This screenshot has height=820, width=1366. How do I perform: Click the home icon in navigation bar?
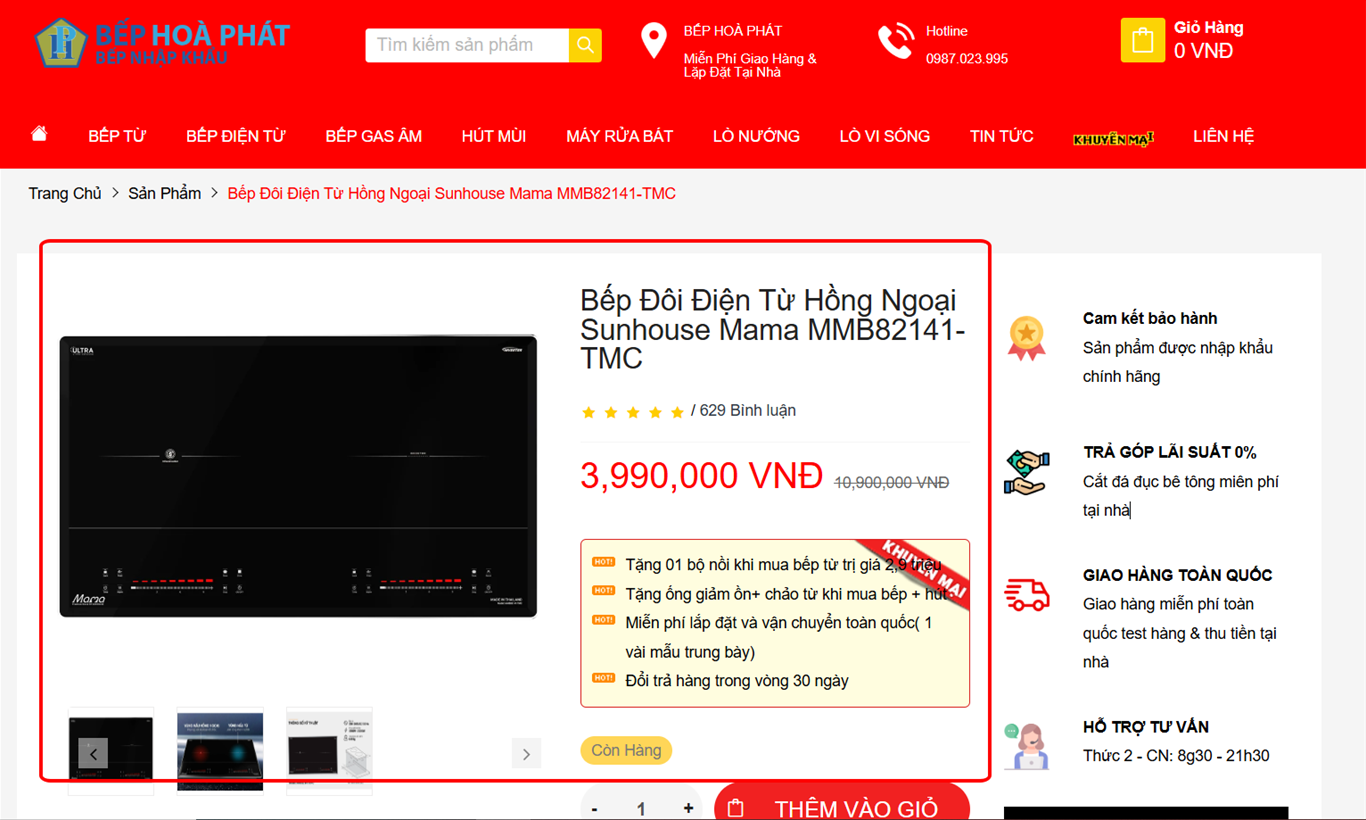pyautogui.click(x=39, y=134)
